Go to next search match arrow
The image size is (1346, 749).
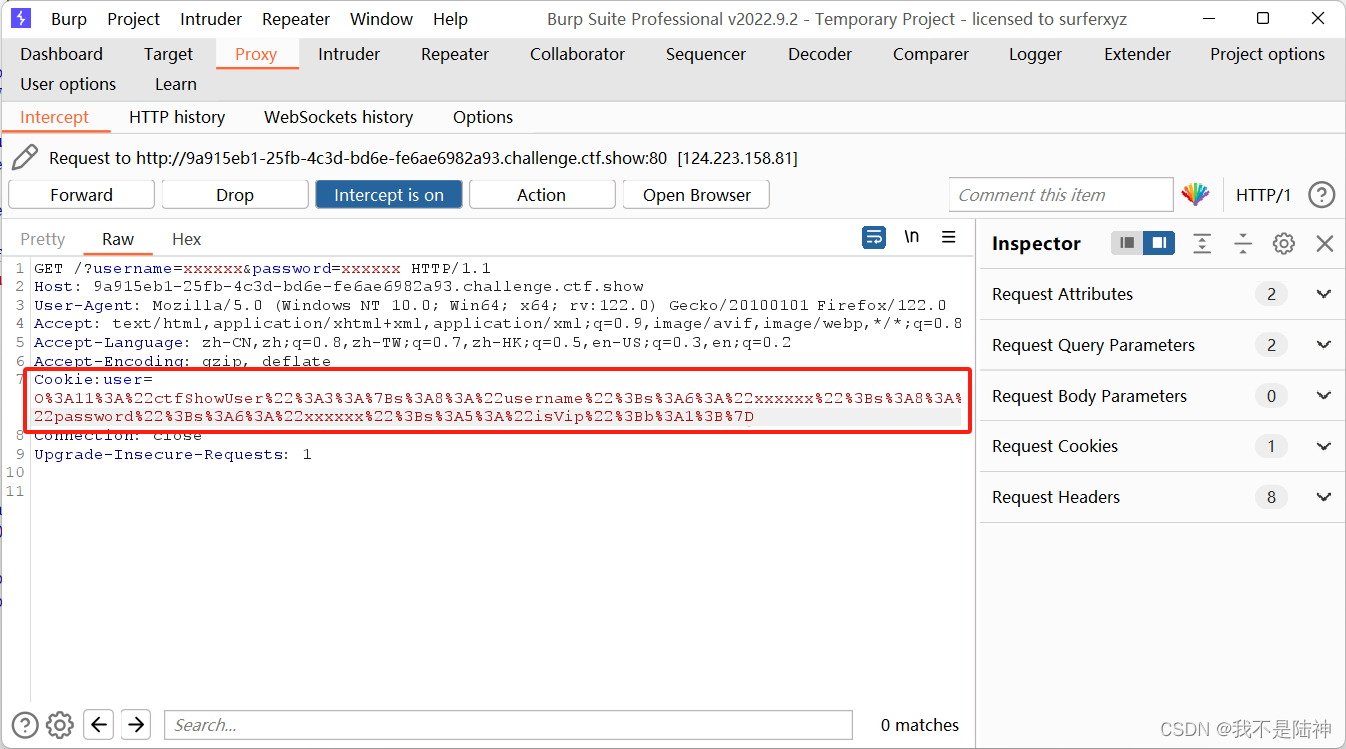(x=136, y=725)
